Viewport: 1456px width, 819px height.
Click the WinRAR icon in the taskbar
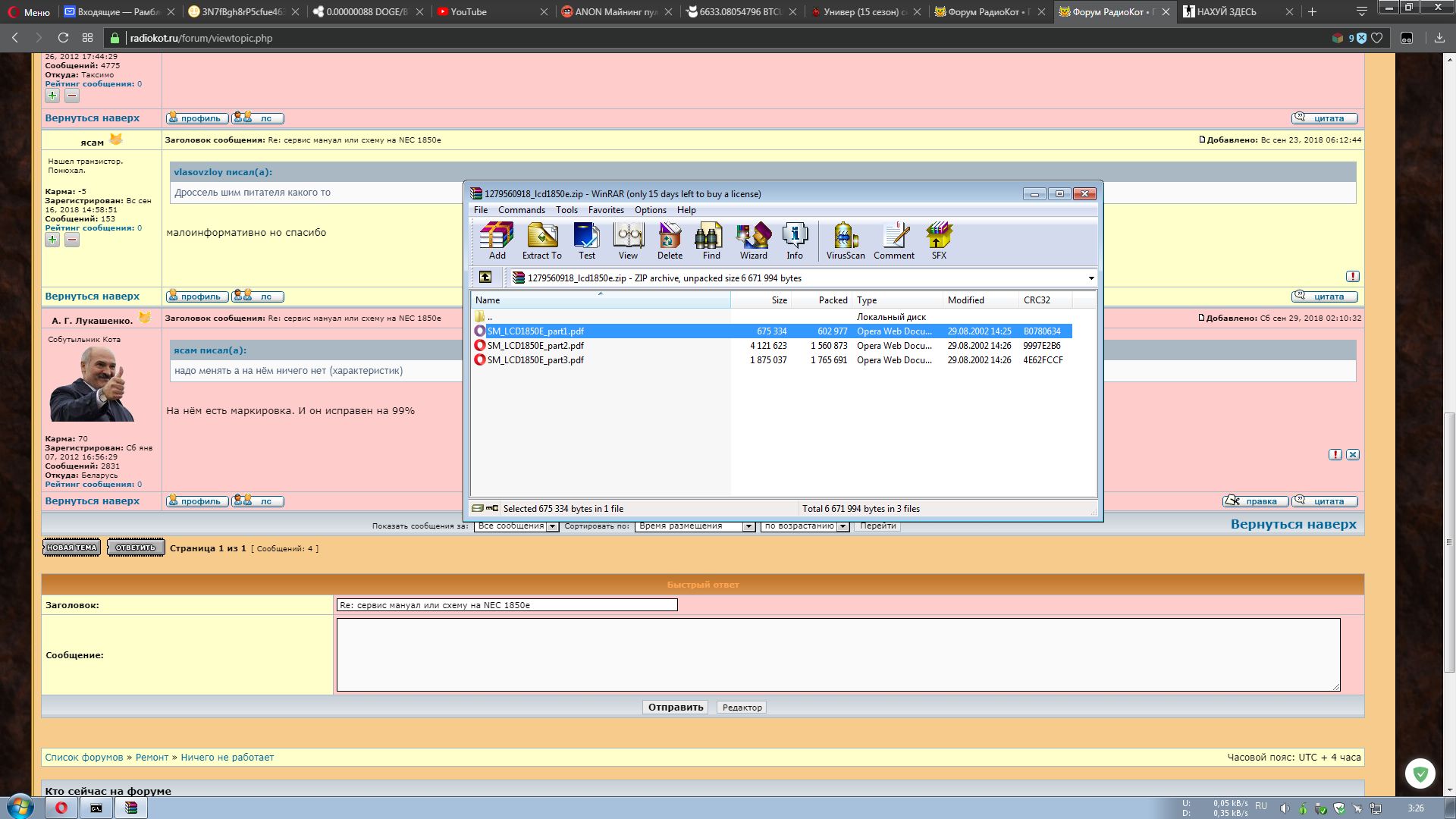click(x=131, y=808)
